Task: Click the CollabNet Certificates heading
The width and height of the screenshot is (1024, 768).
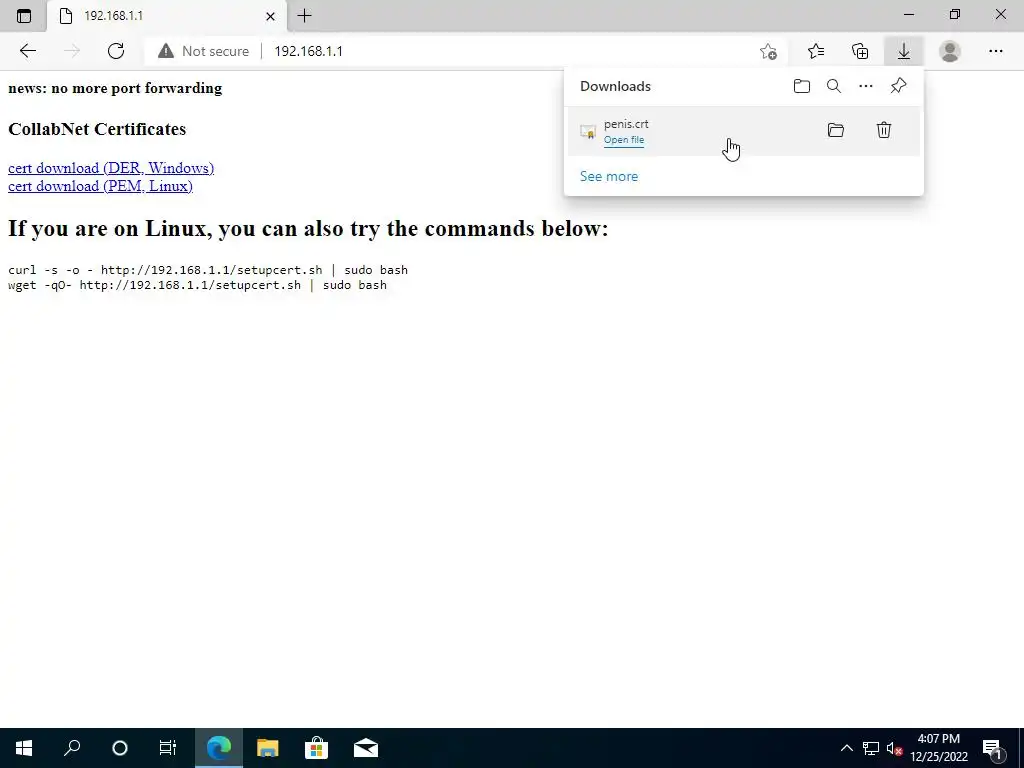Action: pos(97,129)
